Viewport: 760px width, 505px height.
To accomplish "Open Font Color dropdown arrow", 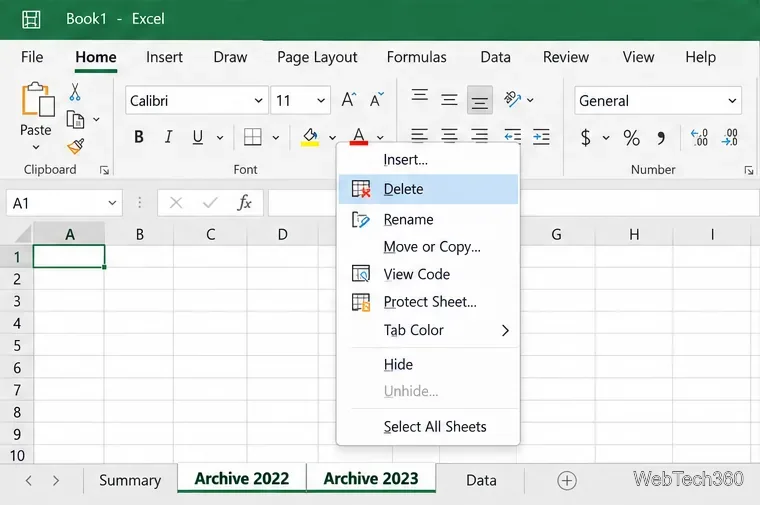I will tap(380, 138).
